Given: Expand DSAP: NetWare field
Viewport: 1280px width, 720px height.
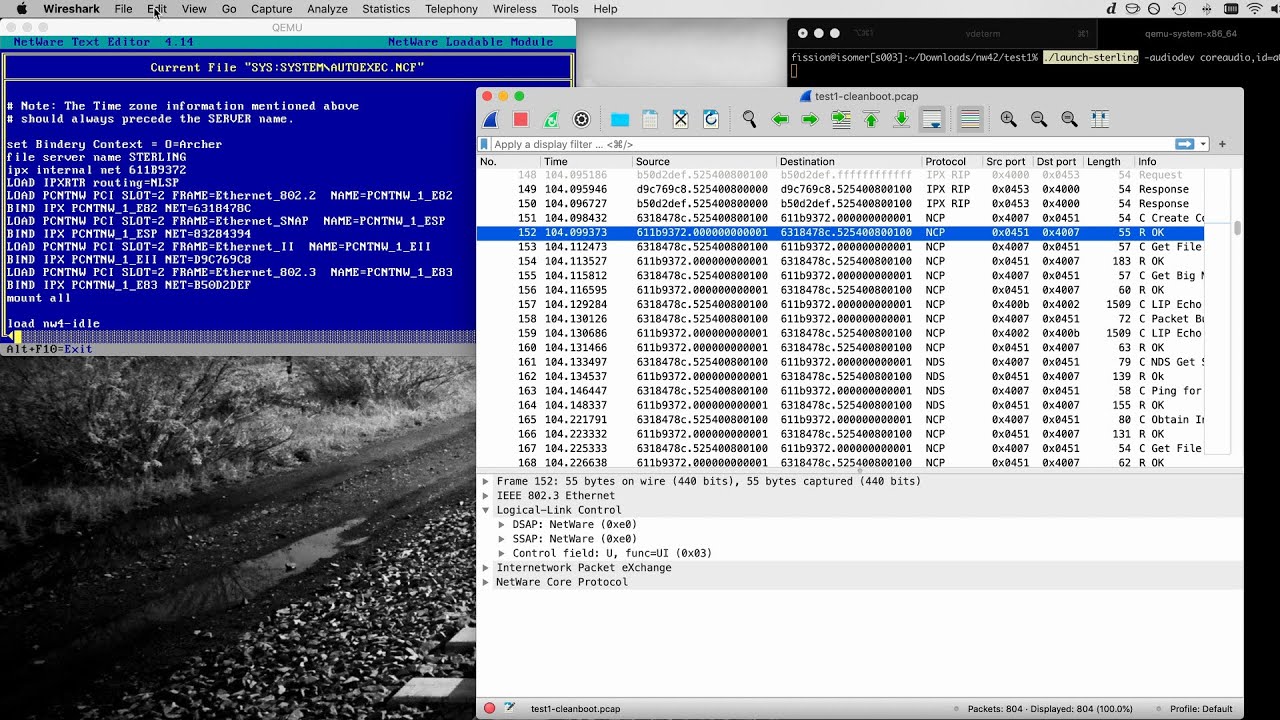Looking at the screenshot, I should 502,524.
